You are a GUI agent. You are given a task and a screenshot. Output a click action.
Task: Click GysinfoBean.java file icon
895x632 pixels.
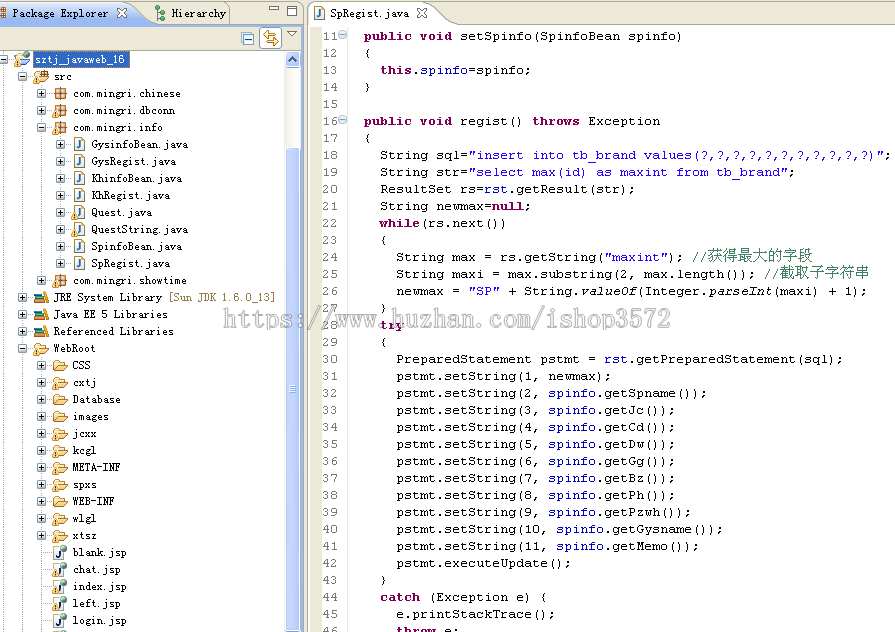pyautogui.click(x=79, y=144)
